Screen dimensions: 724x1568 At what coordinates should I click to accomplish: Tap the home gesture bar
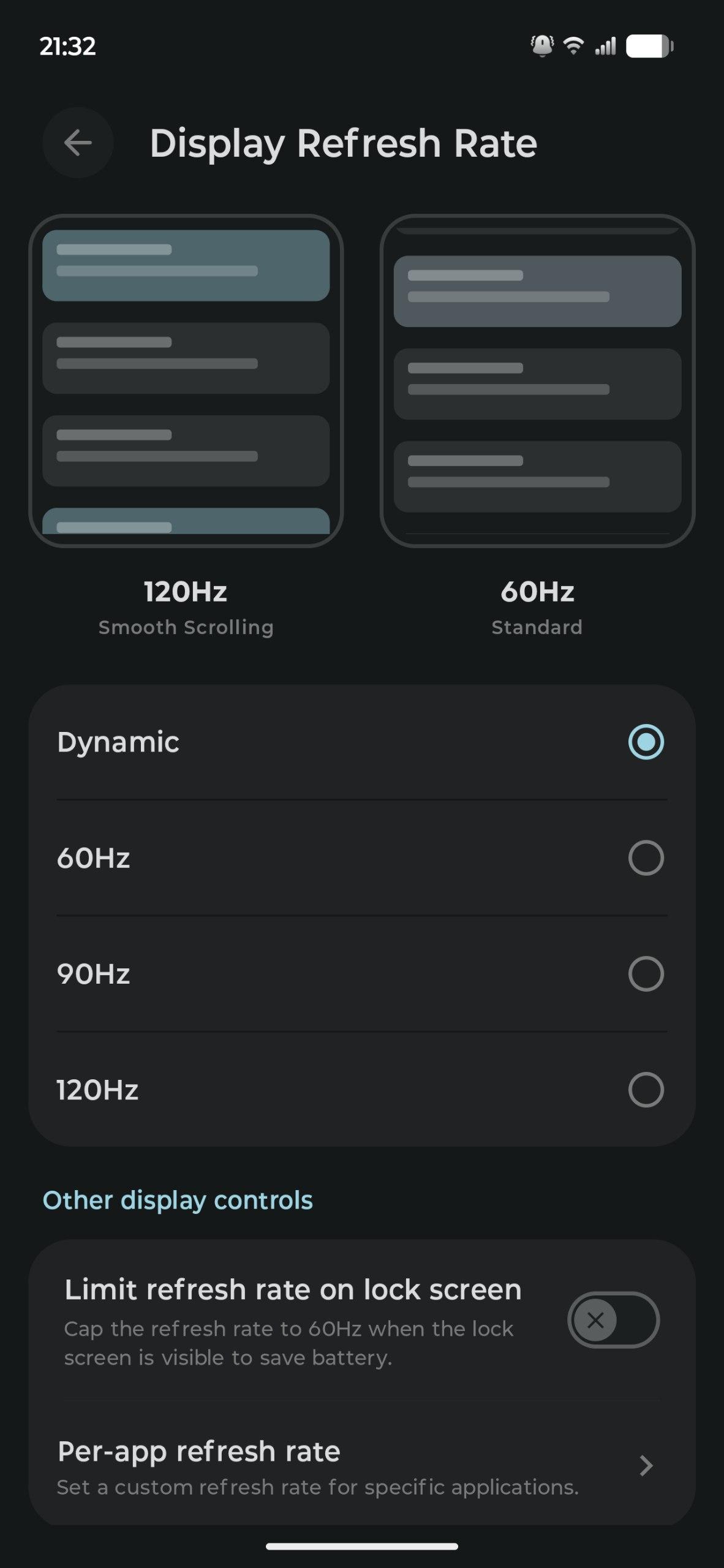tap(362, 1547)
